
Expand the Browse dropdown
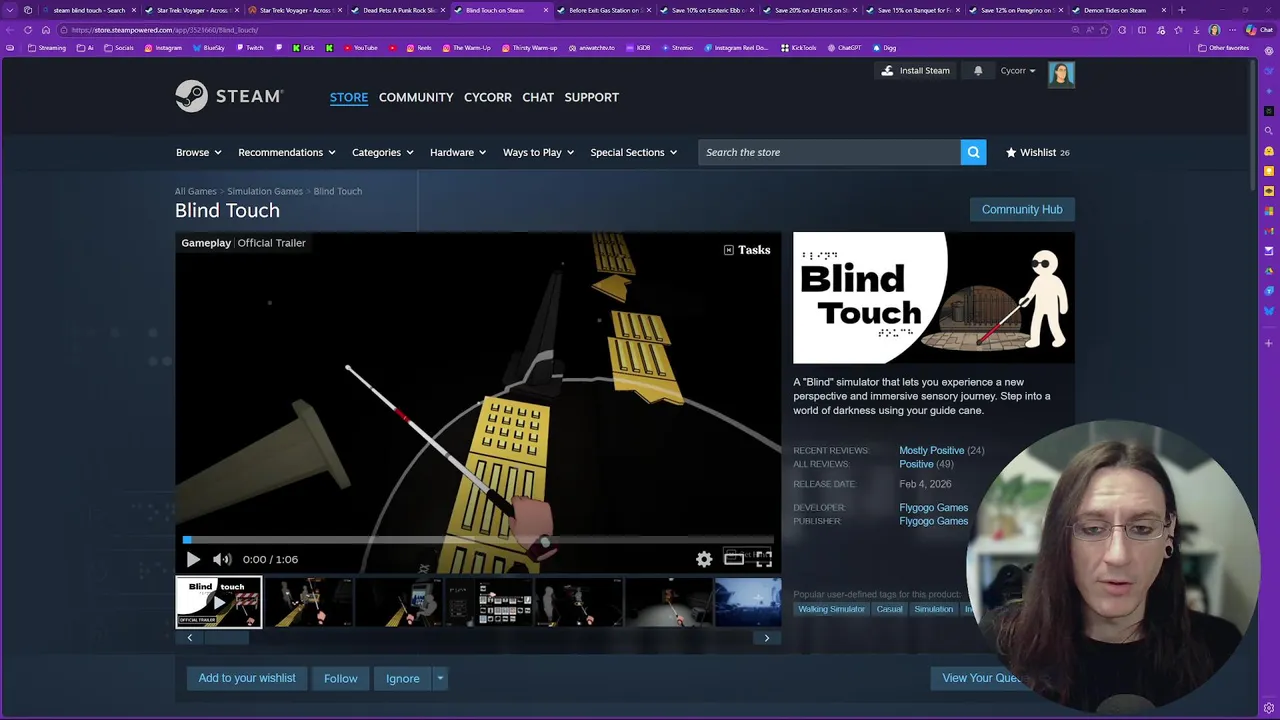pyautogui.click(x=198, y=152)
